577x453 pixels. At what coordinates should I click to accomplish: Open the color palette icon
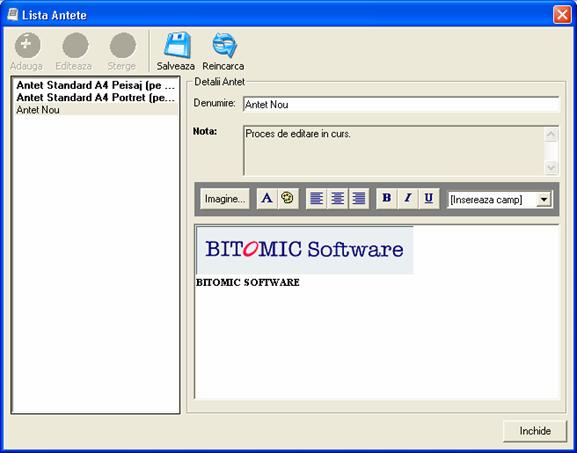pyautogui.click(x=287, y=198)
